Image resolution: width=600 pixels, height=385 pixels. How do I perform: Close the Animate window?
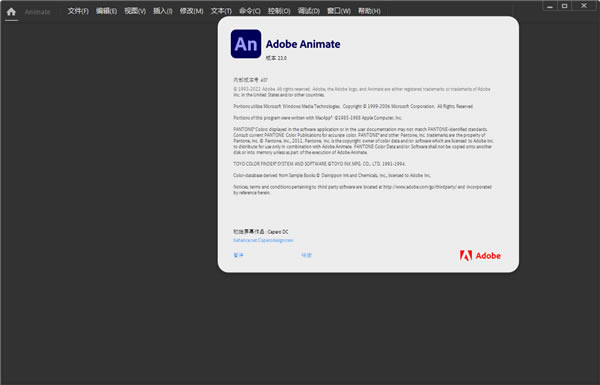click(x=584, y=6)
